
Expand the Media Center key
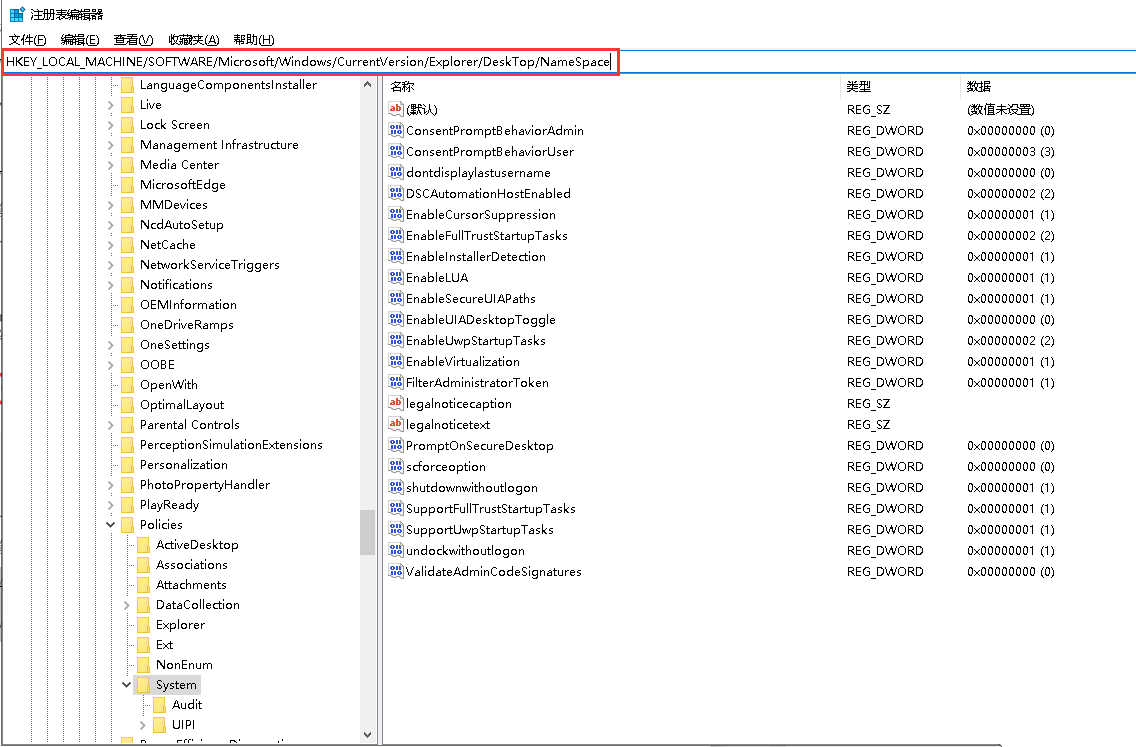[111, 165]
